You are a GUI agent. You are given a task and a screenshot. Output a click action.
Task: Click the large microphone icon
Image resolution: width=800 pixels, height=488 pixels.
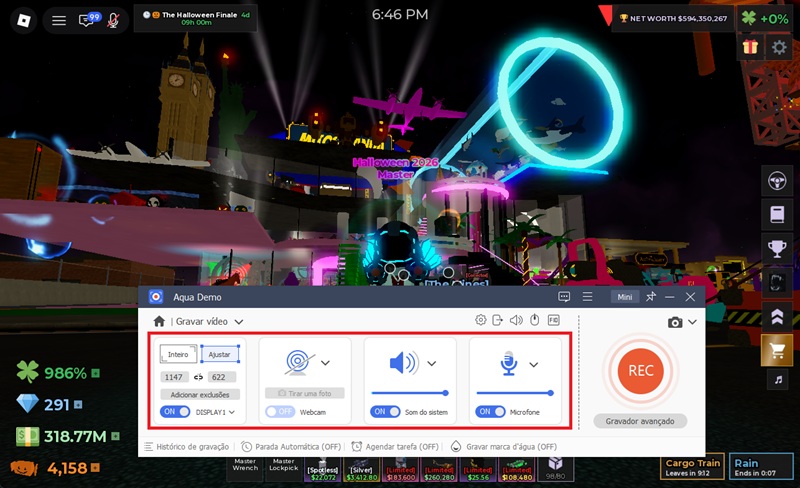coord(509,363)
